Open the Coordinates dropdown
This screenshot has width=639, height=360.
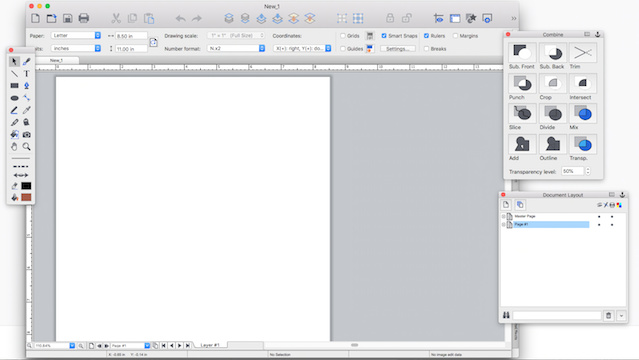302,48
